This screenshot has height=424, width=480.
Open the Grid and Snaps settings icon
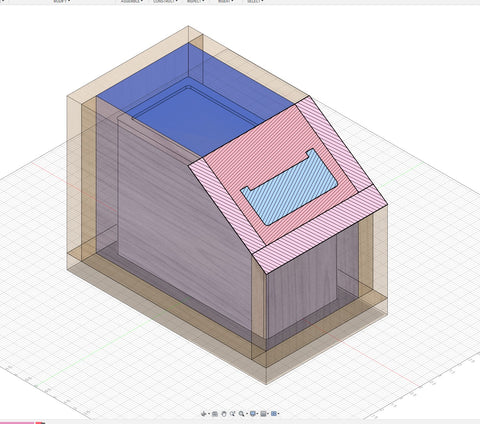pos(263,413)
